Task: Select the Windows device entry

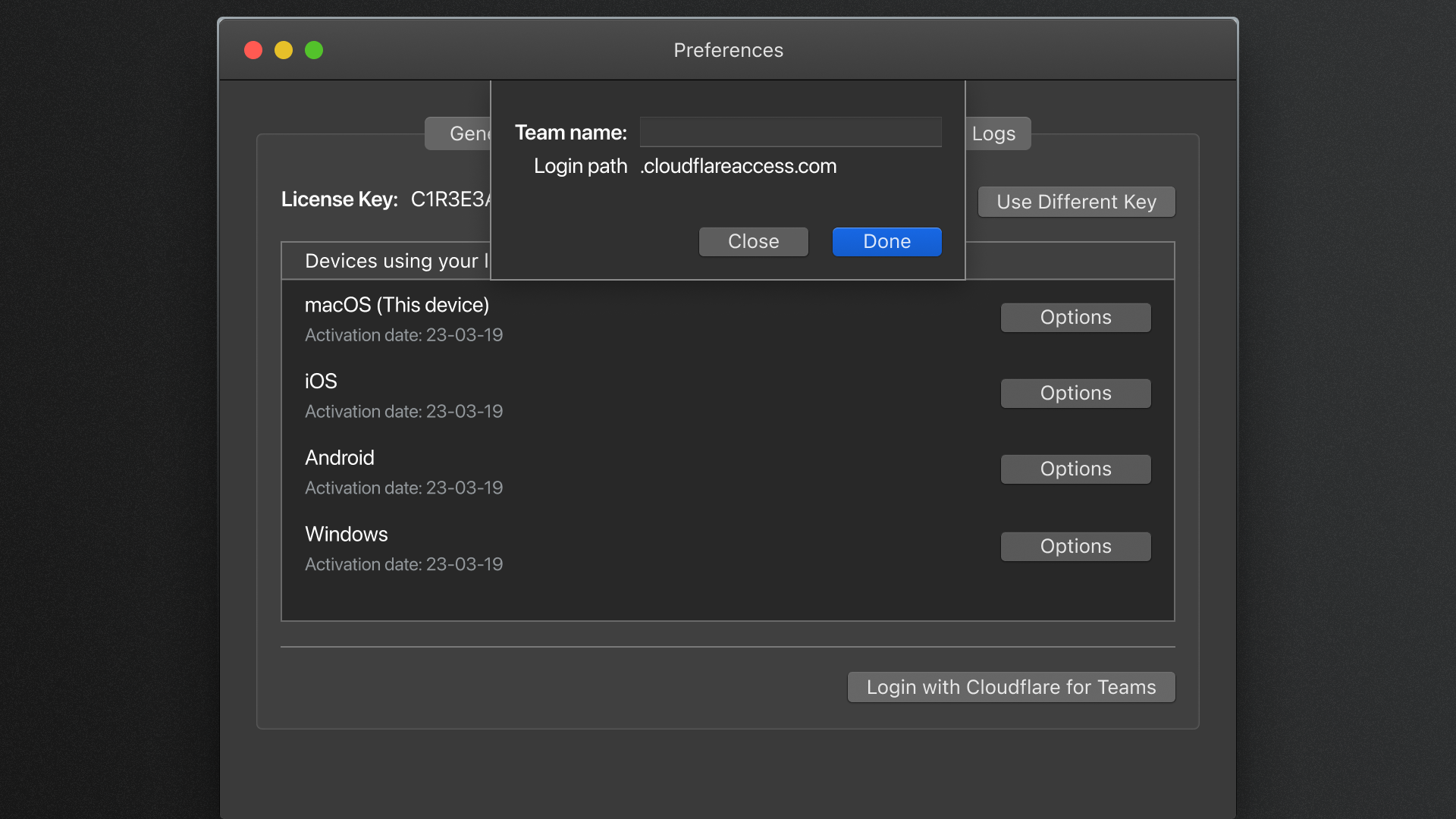Action: [x=346, y=535]
